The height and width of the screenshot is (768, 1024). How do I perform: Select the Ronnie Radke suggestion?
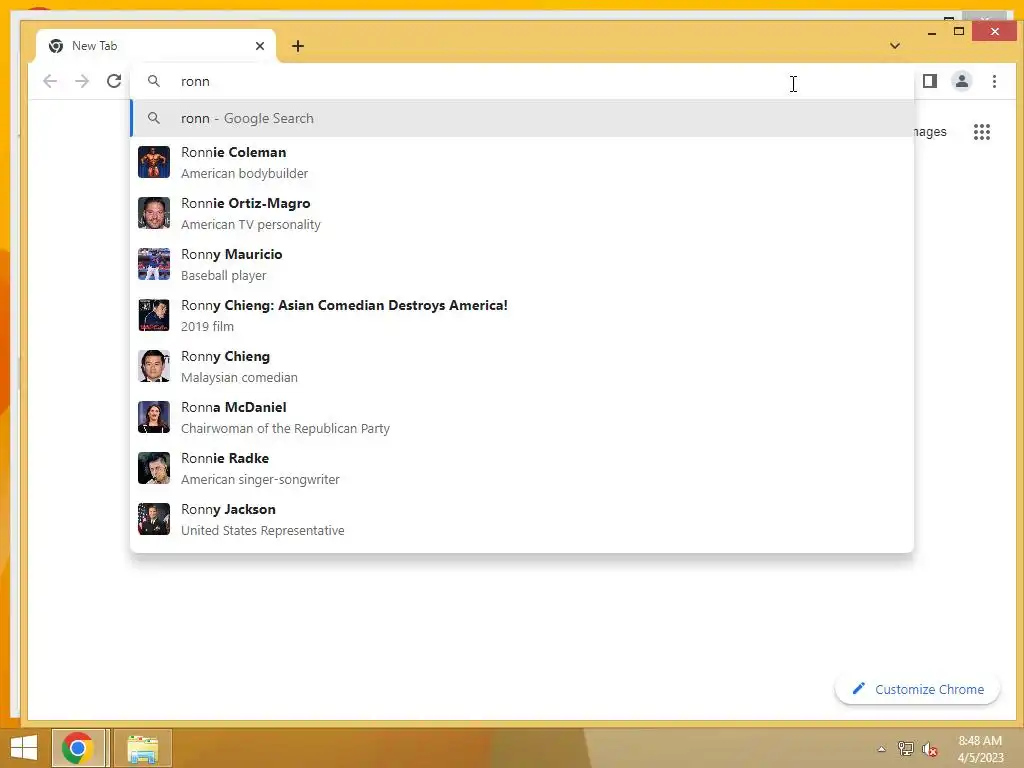522,468
